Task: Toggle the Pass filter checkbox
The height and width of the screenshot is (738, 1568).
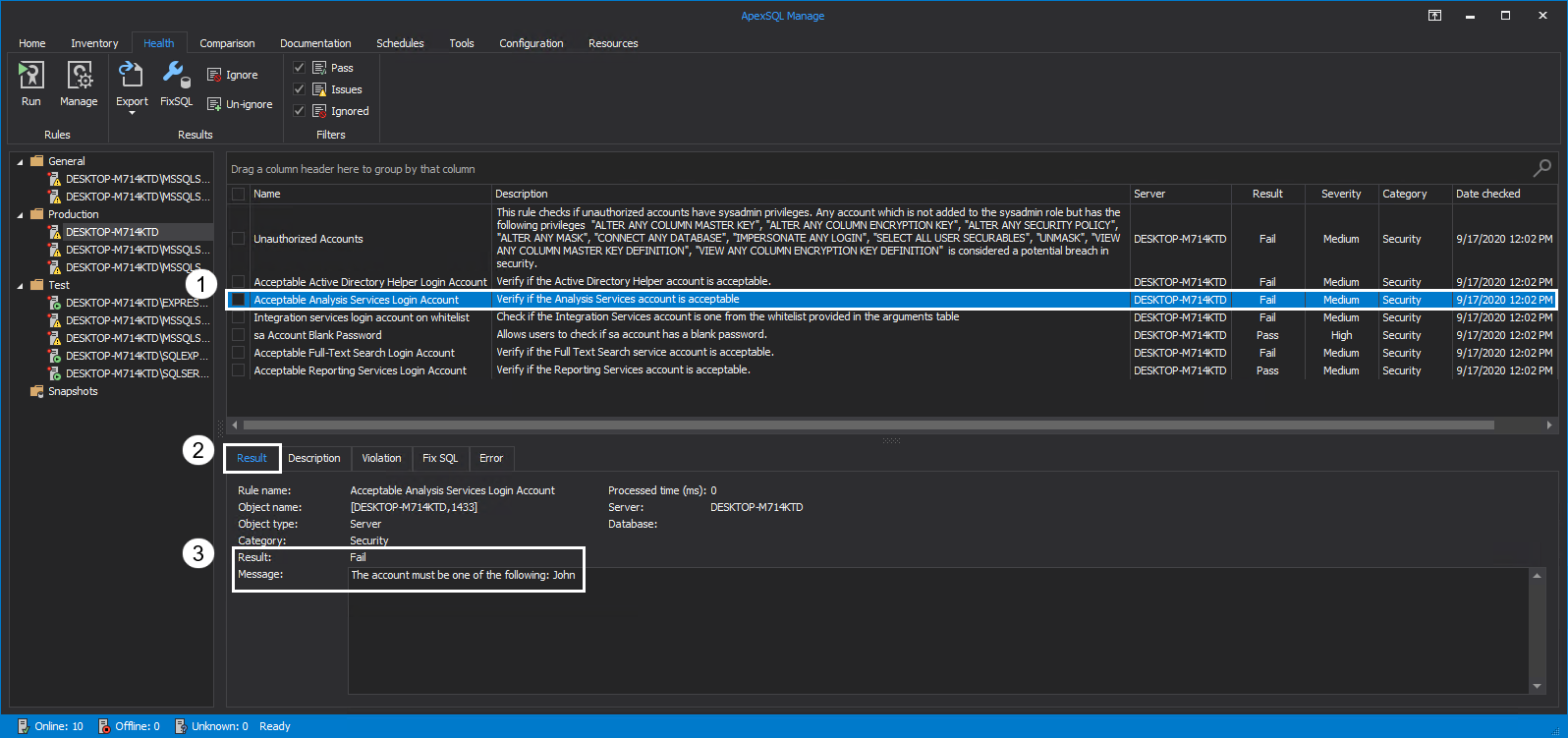Action: 300,68
